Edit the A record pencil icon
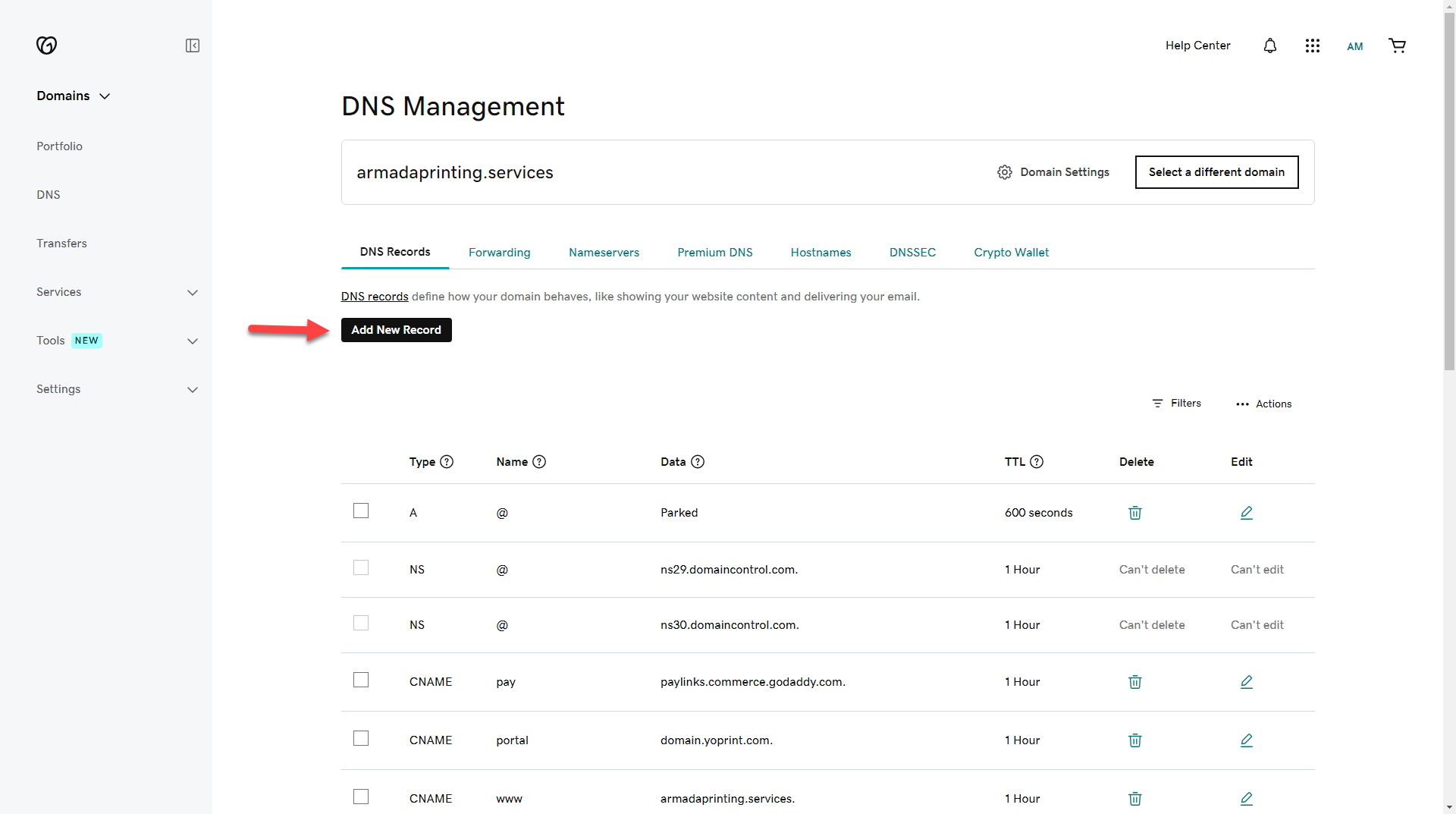 click(x=1247, y=513)
